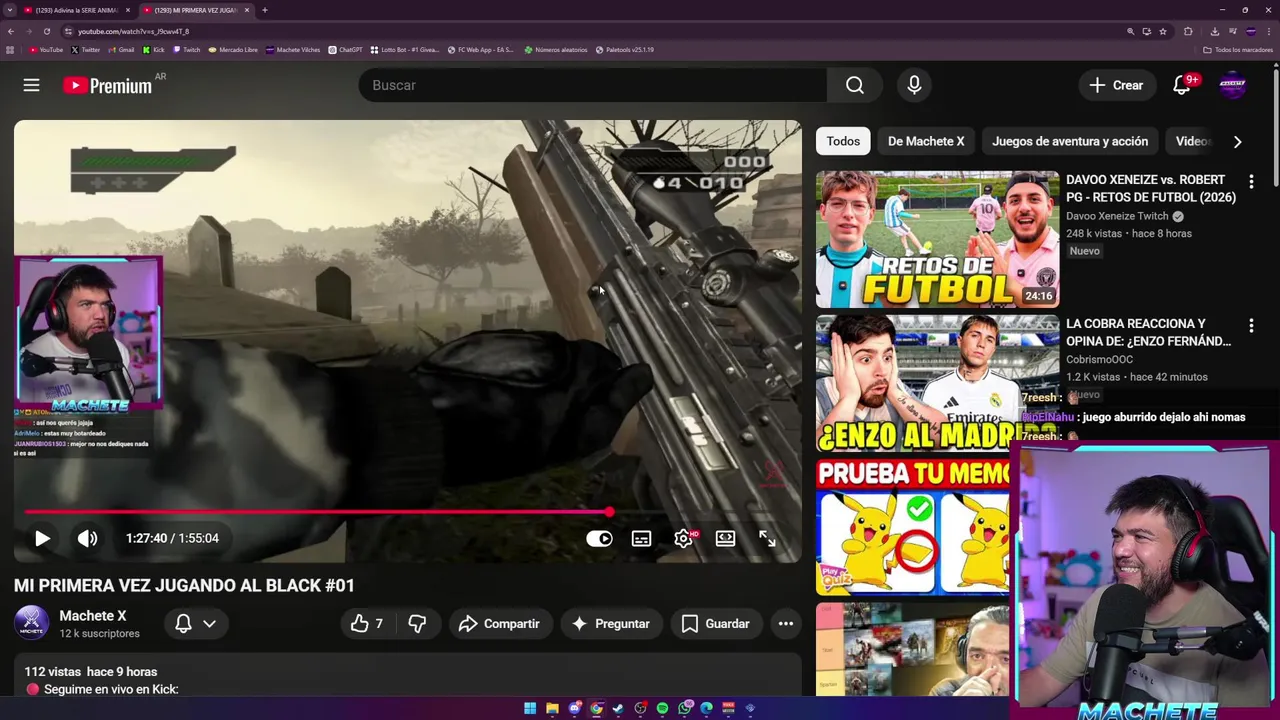
Task: Open the Windows Start menu
Action: tap(530, 708)
